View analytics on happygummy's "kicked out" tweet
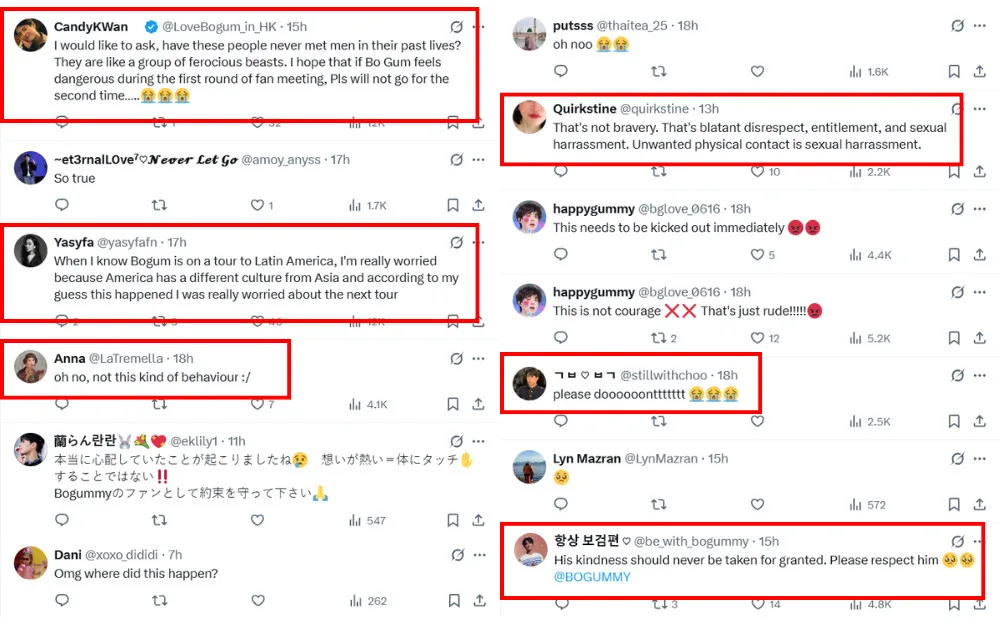The image size is (1000, 623). coord(856,255)
